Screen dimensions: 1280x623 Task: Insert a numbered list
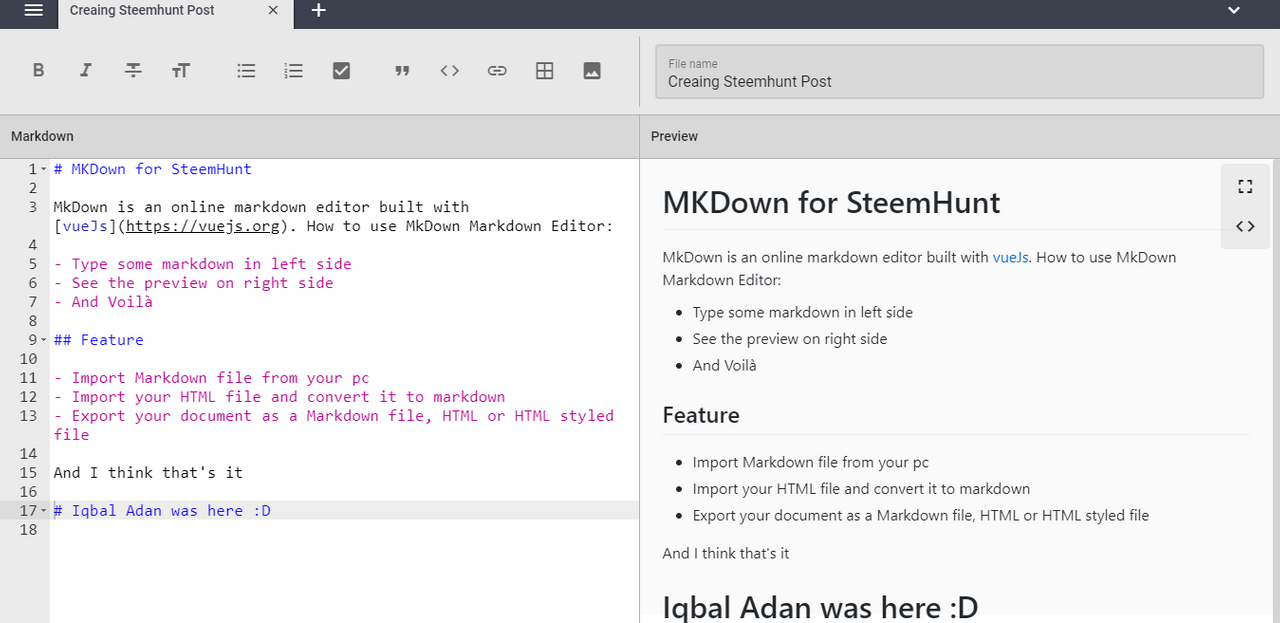[x=293, y=71]
